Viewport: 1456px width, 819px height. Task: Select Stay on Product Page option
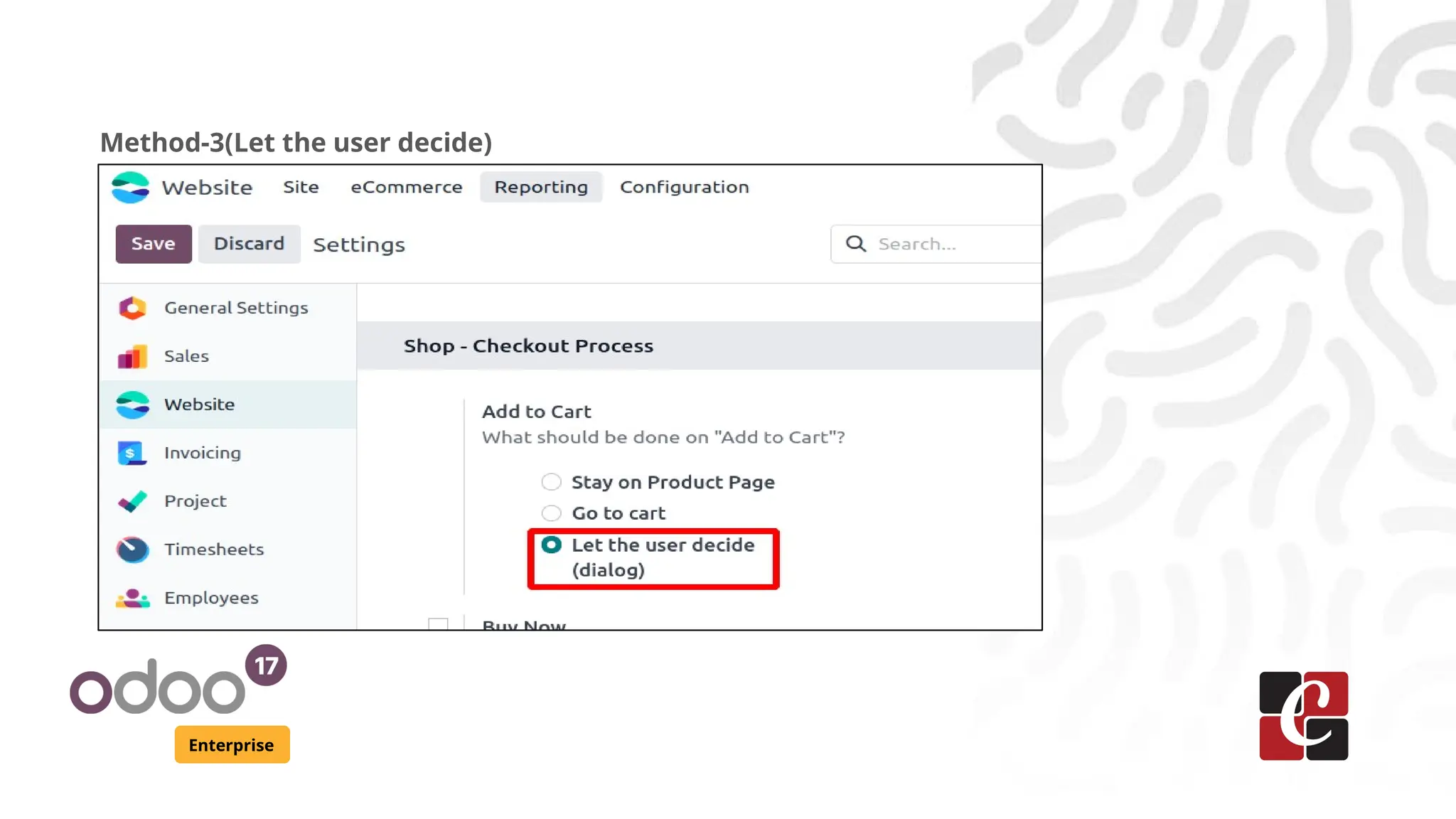pyautogui.click(x=551, y=482)
